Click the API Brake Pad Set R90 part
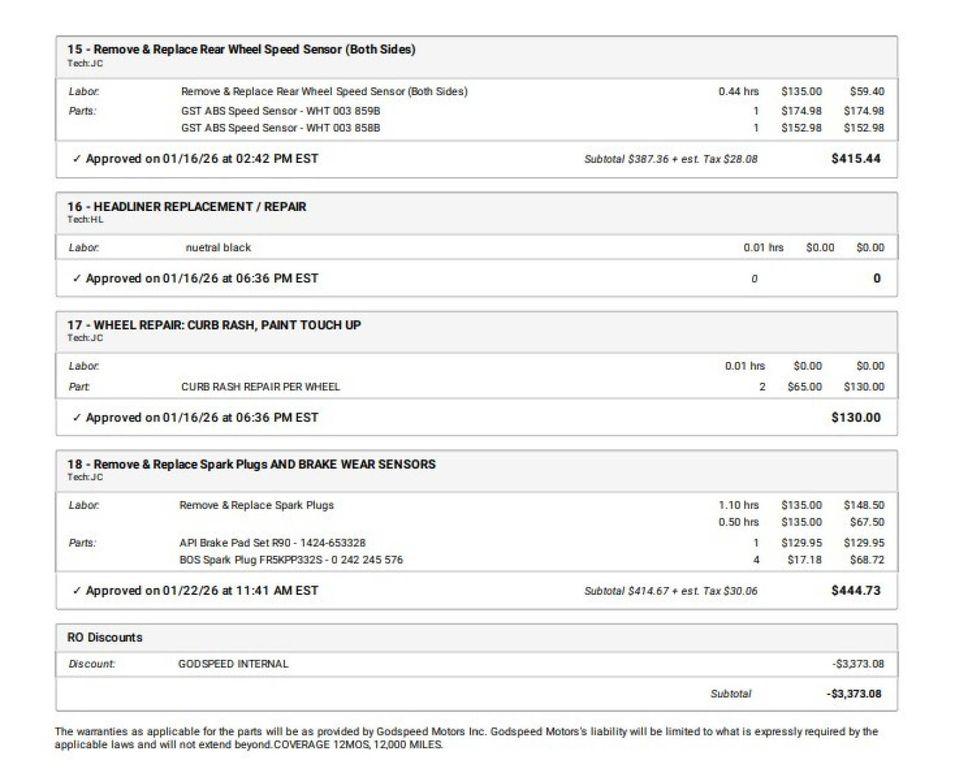Viewport: 955px width, 768px height. (x=272, y=543)
